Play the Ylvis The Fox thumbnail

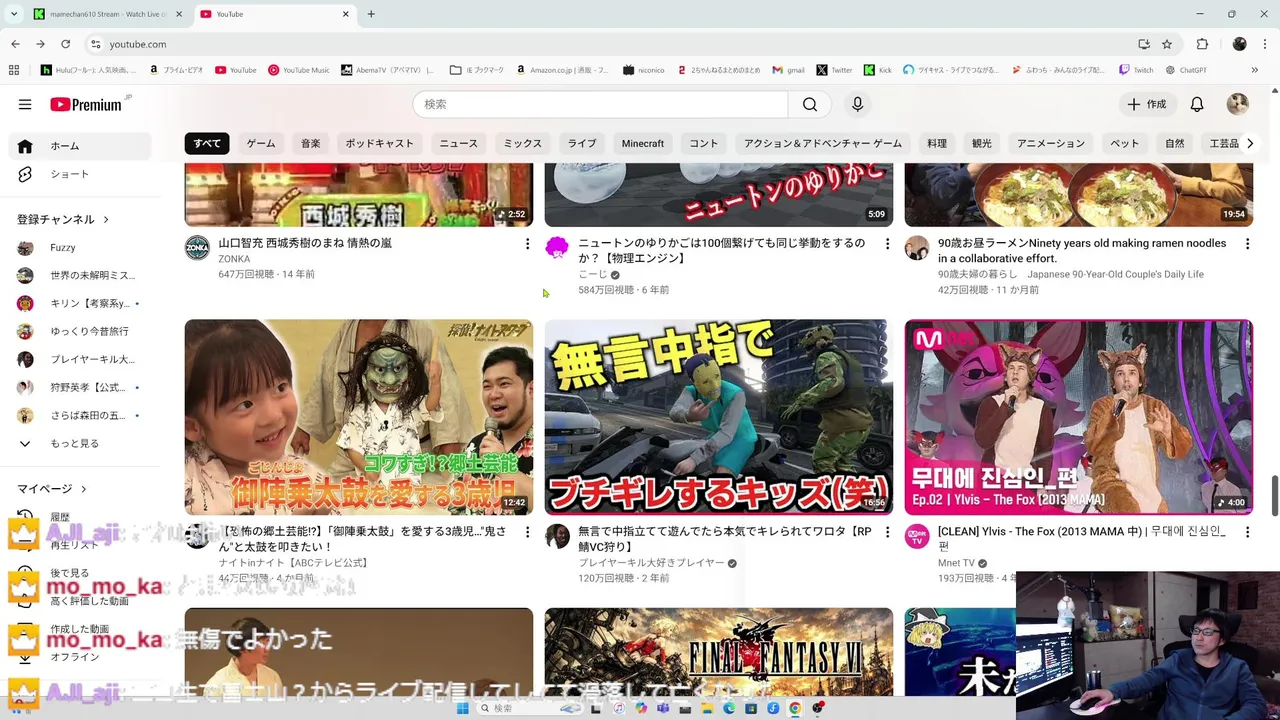pos(1078,417)
